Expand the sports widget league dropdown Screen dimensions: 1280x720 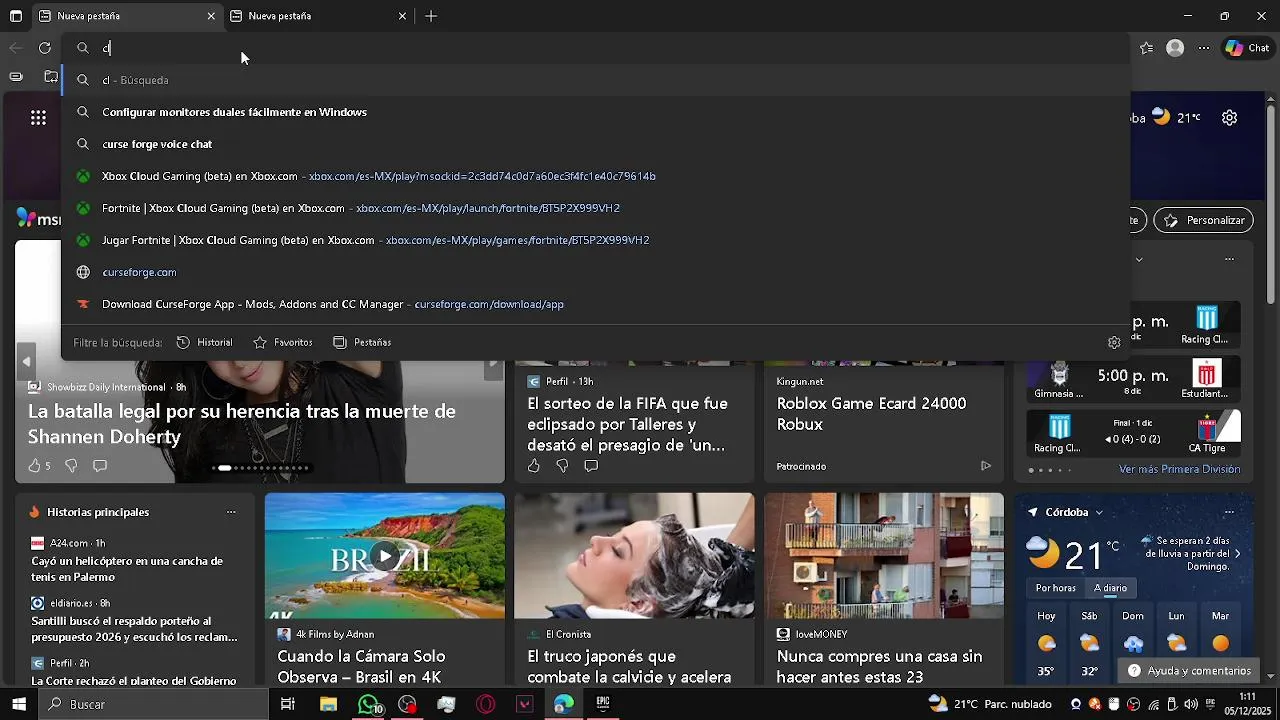(x=1139, y=259)
